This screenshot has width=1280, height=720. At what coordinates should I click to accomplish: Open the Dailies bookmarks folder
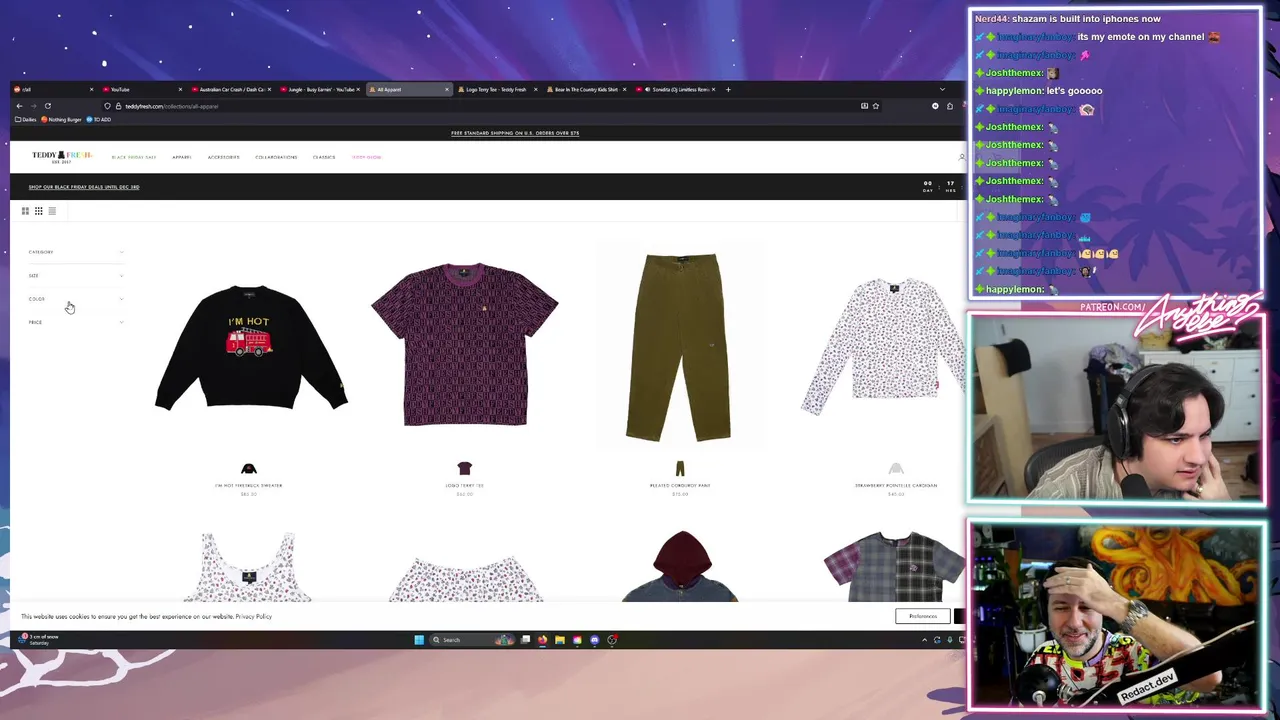26,120
